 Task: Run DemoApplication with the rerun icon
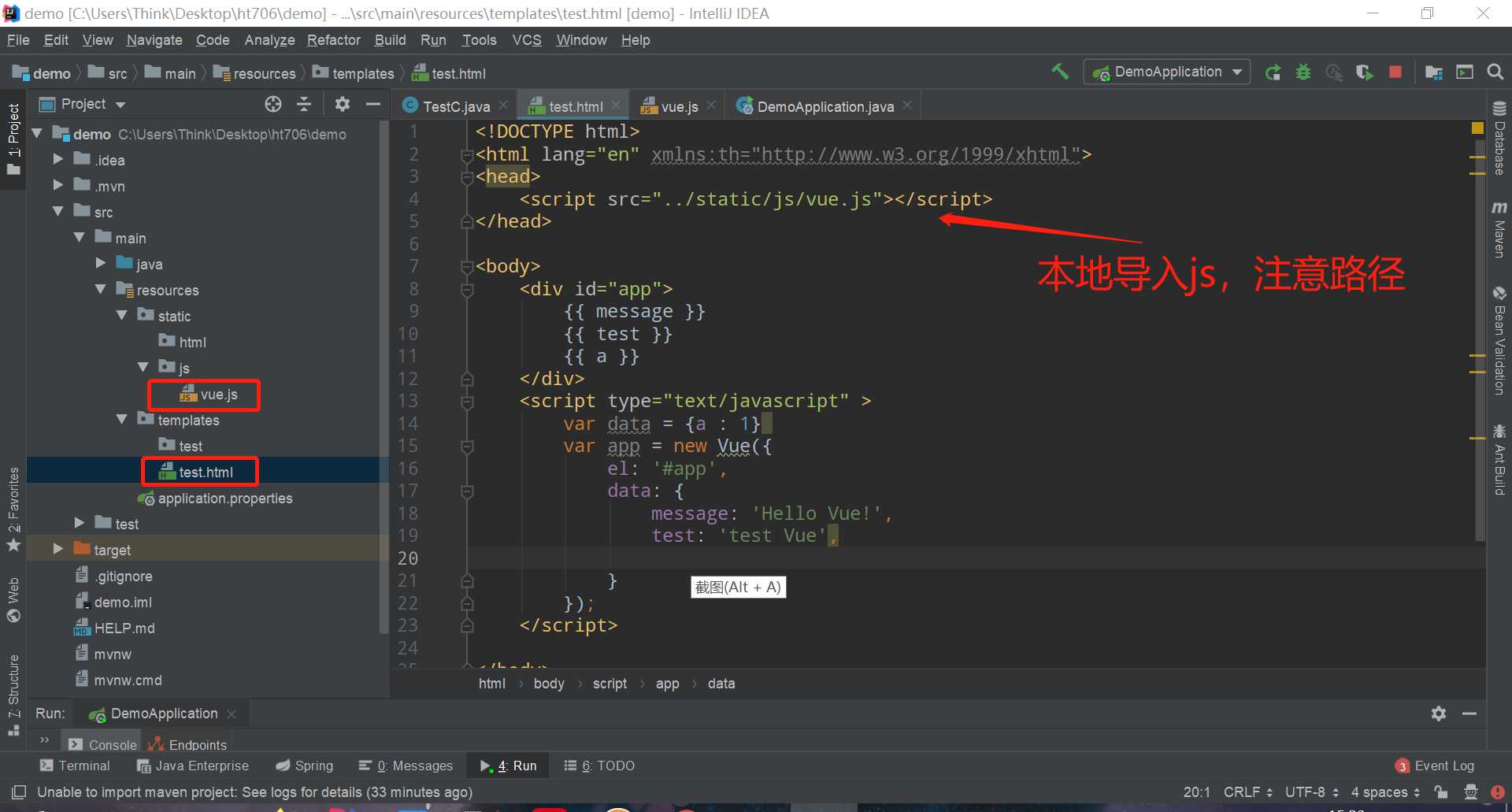click(x=1273, y=72)
